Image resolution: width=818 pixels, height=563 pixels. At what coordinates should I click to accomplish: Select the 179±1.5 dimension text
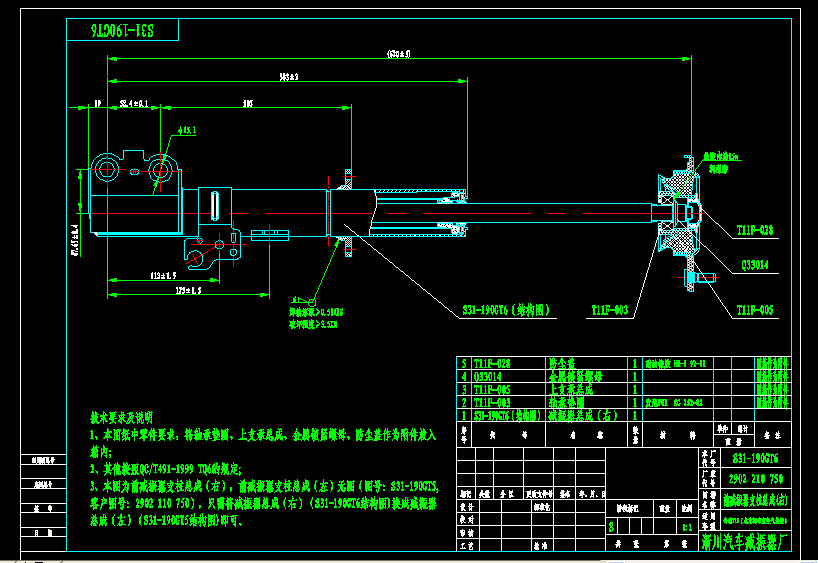tap(187, 291)
